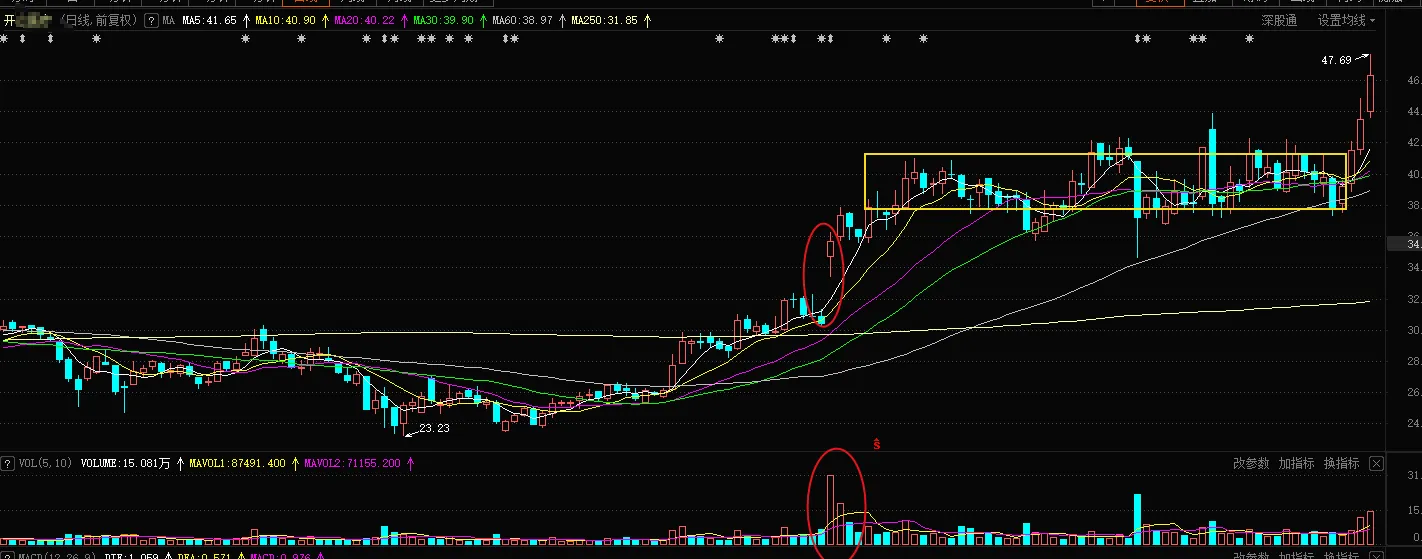The width and height of the screenshot is (1422, 559).
Task: Click the red S marker above volume panel
Action: (877, 442)
